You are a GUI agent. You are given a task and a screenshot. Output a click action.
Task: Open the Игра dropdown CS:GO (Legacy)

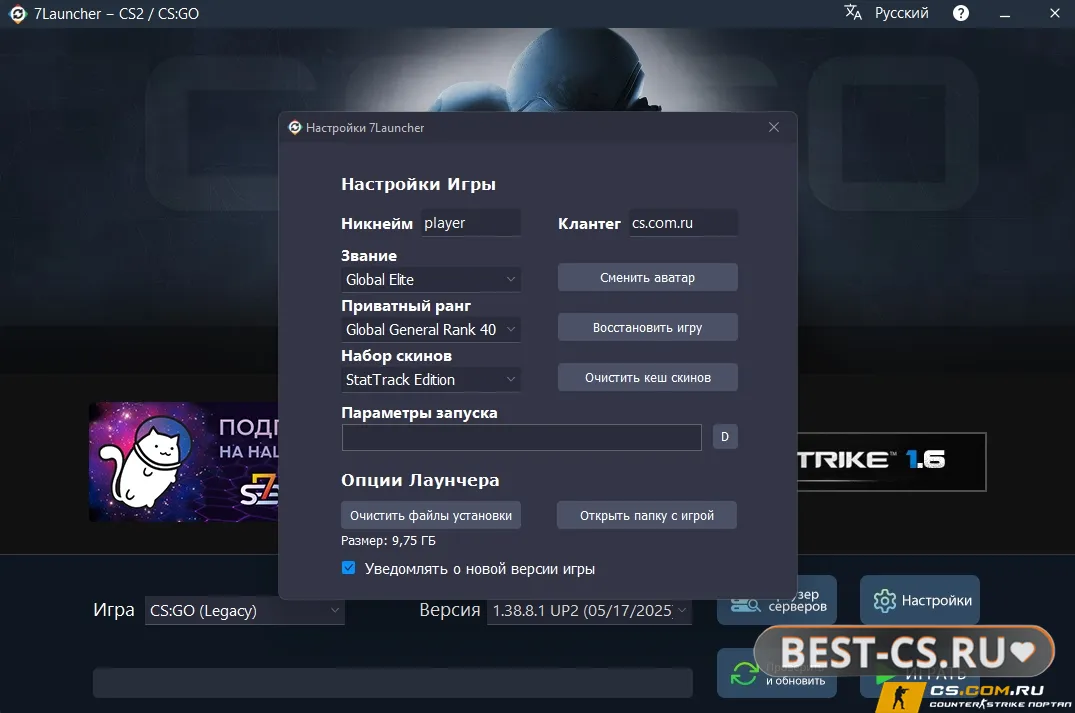(245, 611)
